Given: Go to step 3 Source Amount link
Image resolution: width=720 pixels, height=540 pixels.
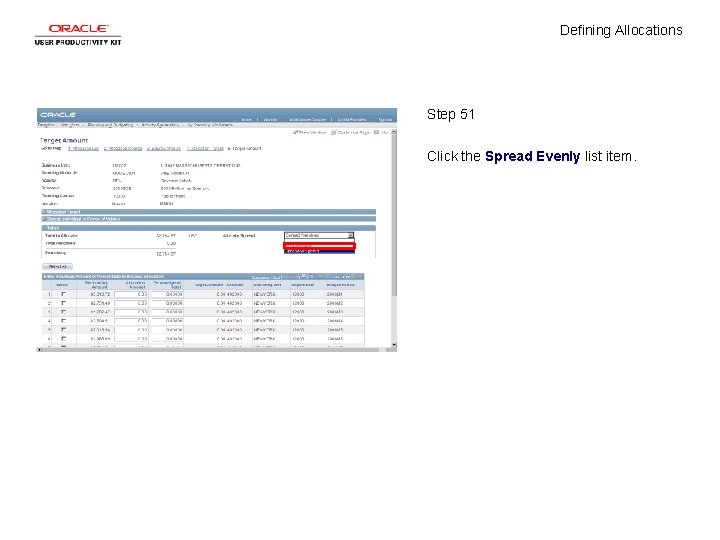Looking at the screenshot, I should [x=164, y=149].
